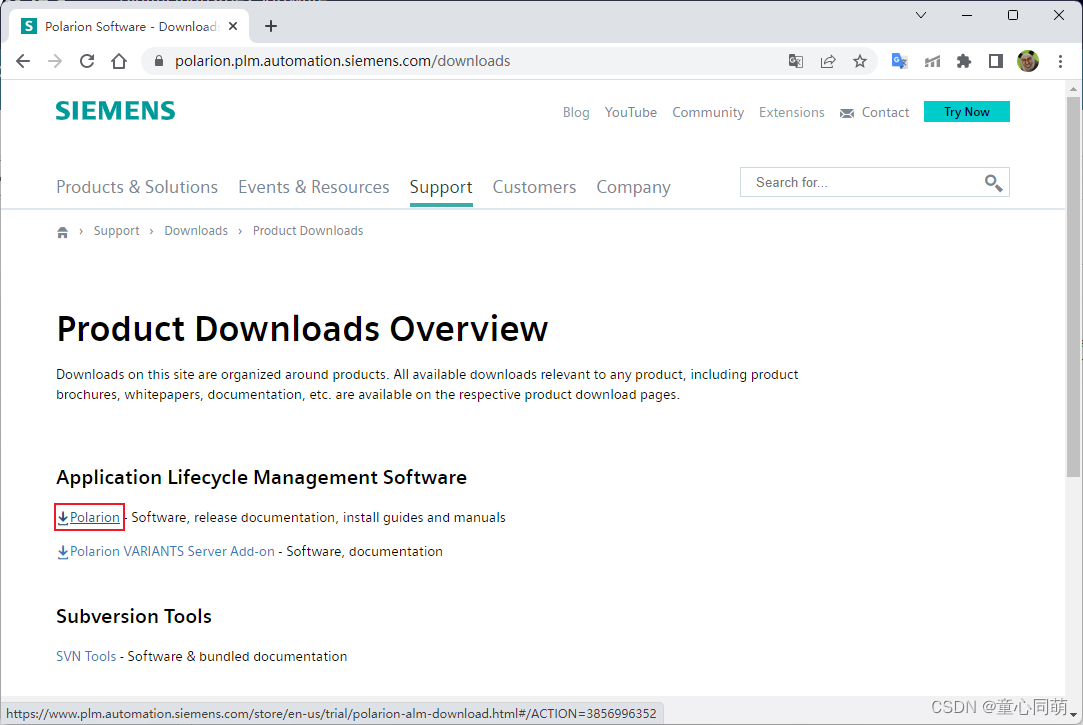The width and height of the screenshot is (1083, 725).
Task: View site security lock info
Action: (159, 61)
